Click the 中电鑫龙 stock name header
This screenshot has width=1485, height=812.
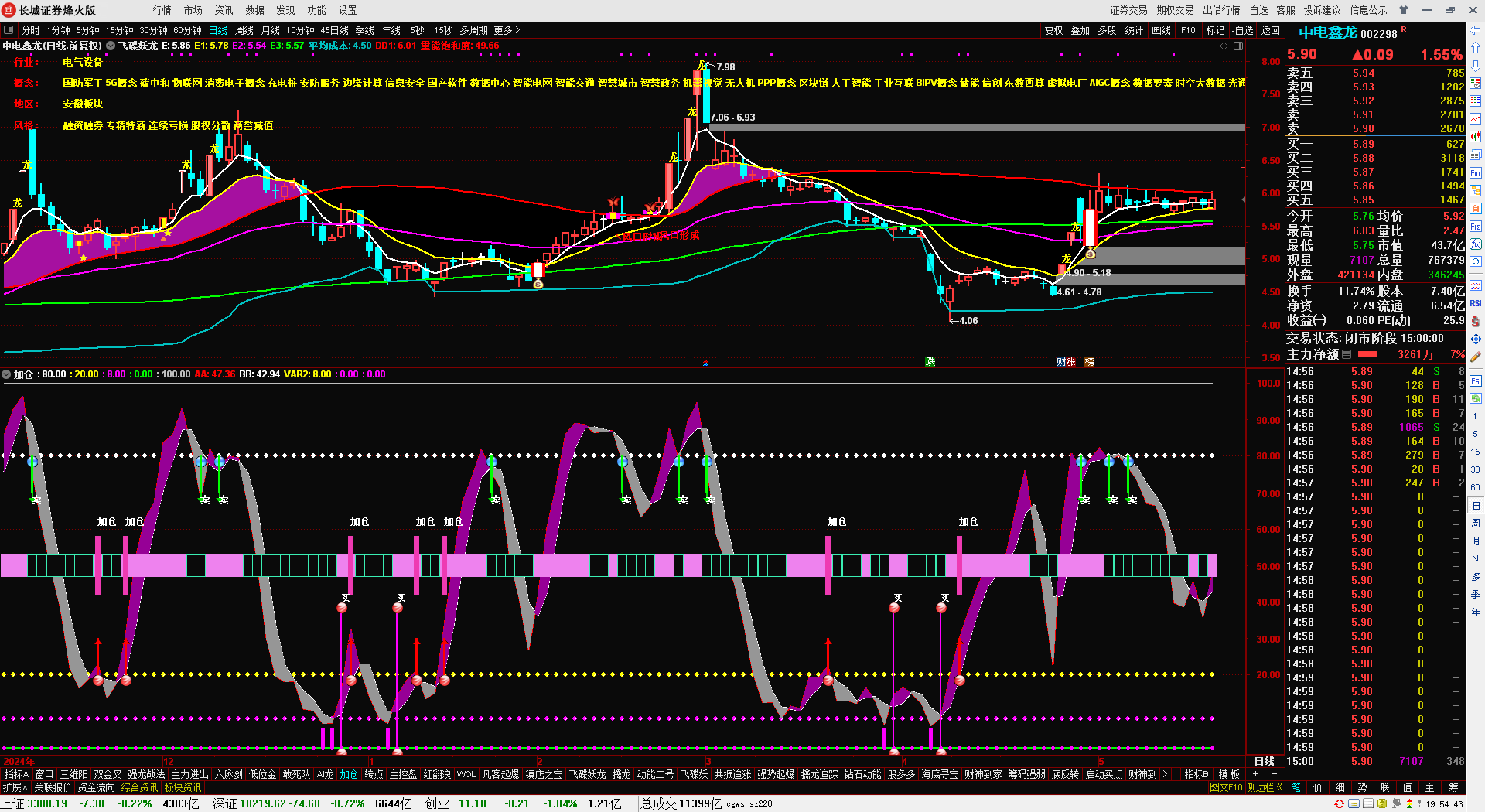[x=1327, y=32]
